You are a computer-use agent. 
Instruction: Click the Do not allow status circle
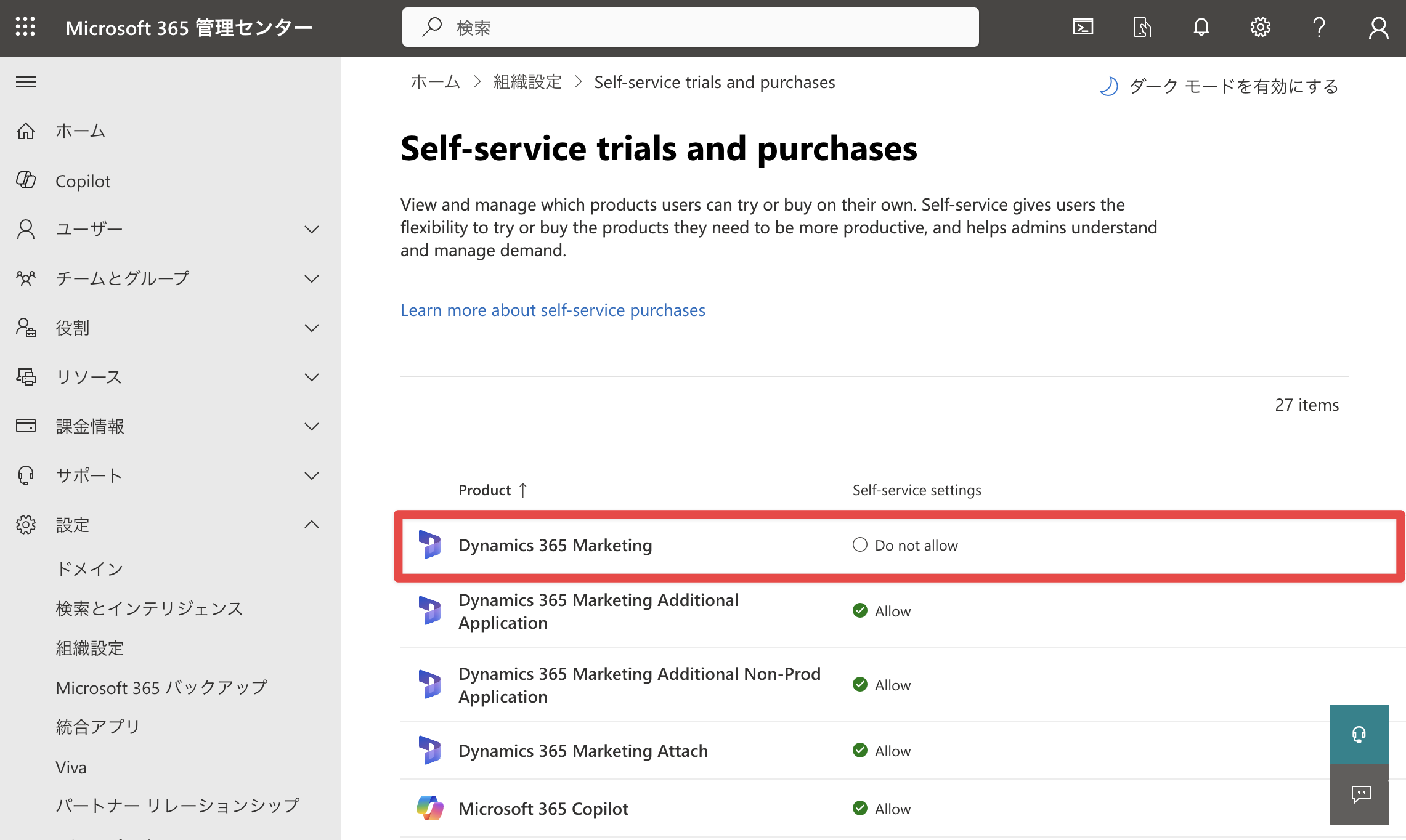point(860,544)
